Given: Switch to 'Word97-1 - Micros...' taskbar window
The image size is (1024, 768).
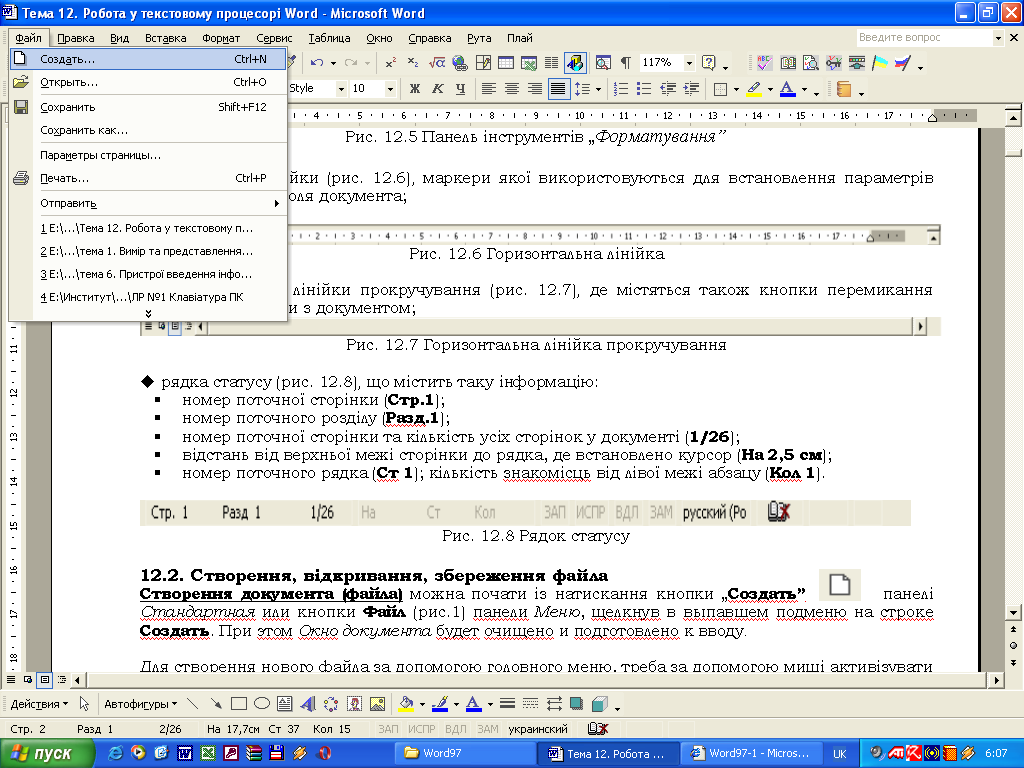Looking at the screenshot, I should click(x=750, y=754).
